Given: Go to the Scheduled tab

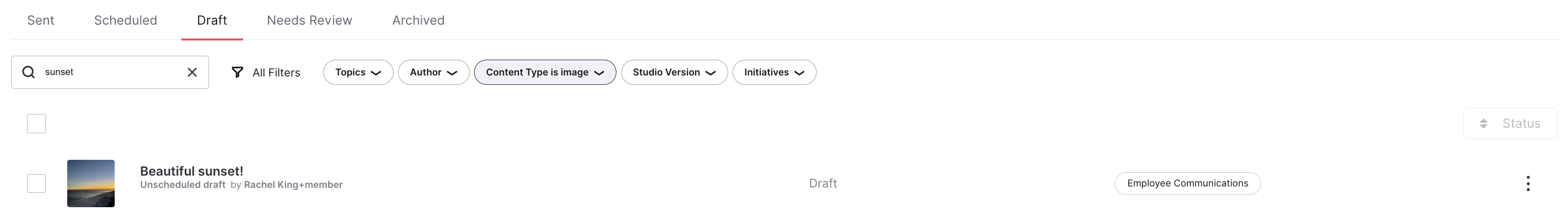Looking at the screenshot, I should (x=126, y=20).
